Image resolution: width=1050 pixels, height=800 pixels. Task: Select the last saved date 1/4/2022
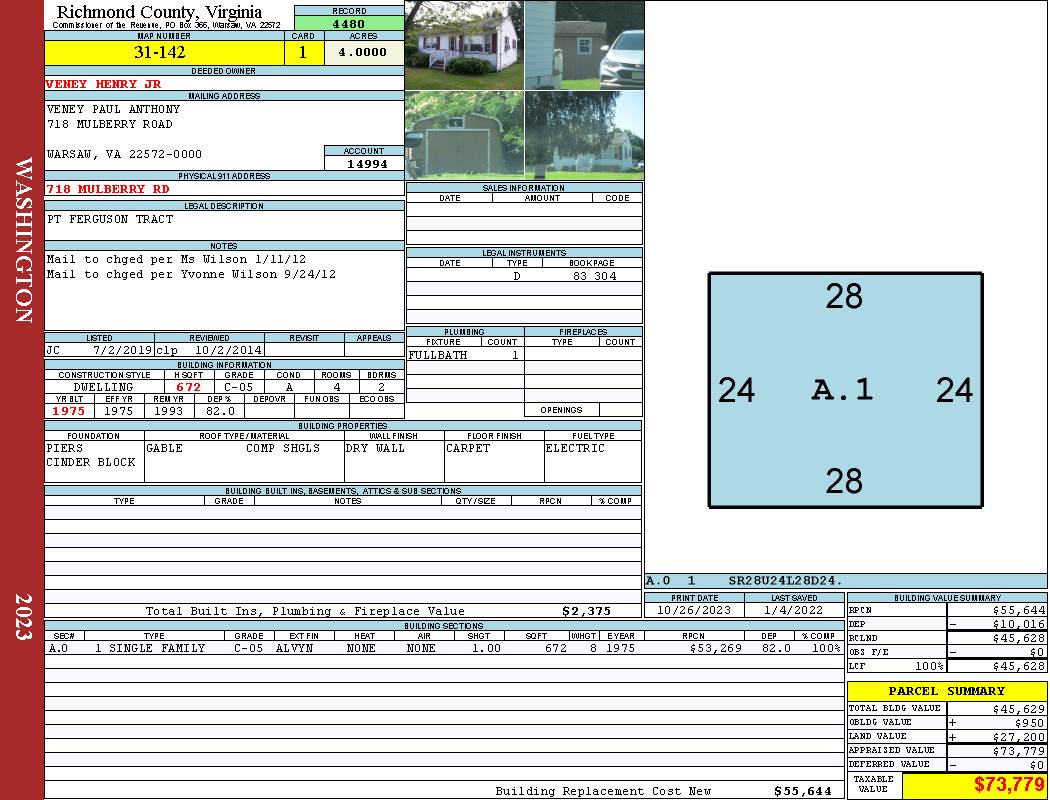pos(794,611)
